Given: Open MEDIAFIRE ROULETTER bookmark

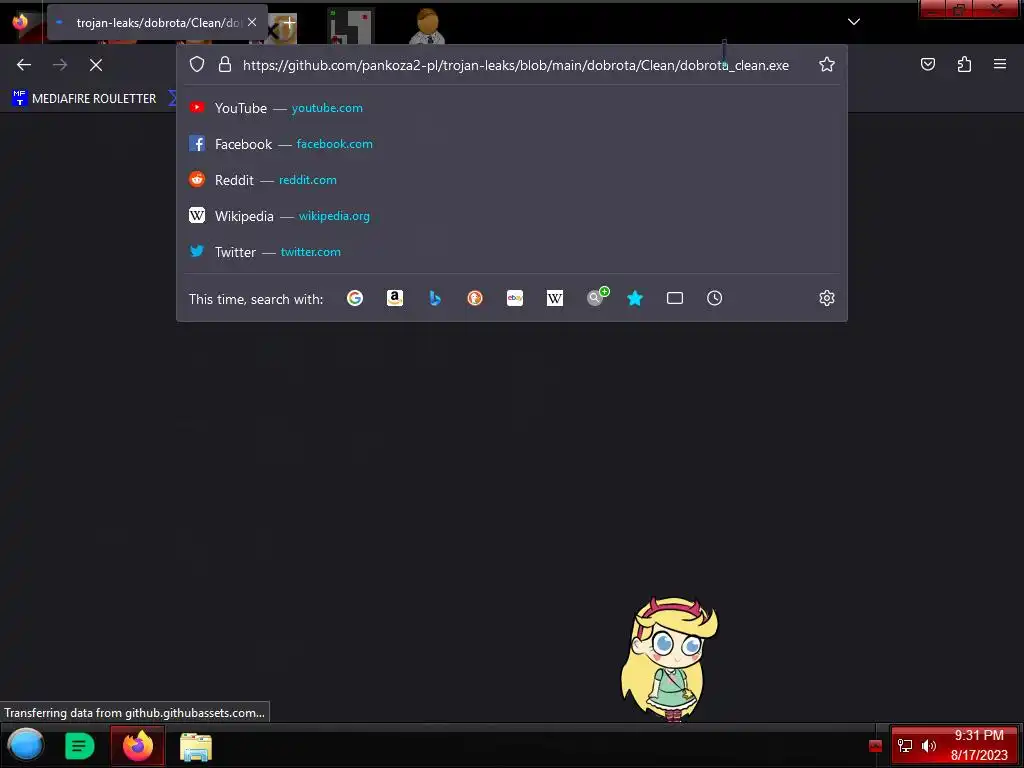Looking at the screenshot, I should pos(84,99).
